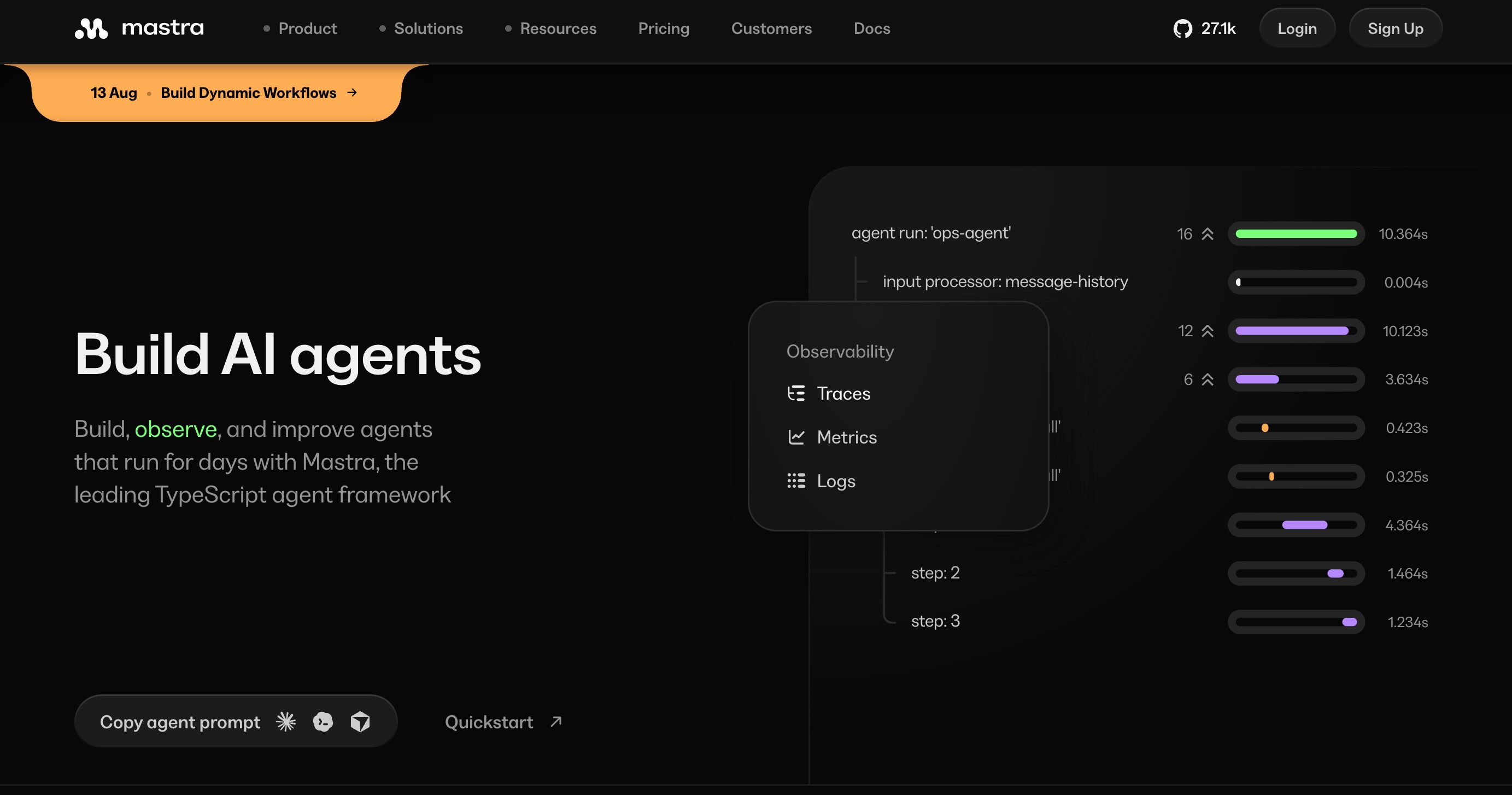
Task: Open the Customers page
Action: 771,28
